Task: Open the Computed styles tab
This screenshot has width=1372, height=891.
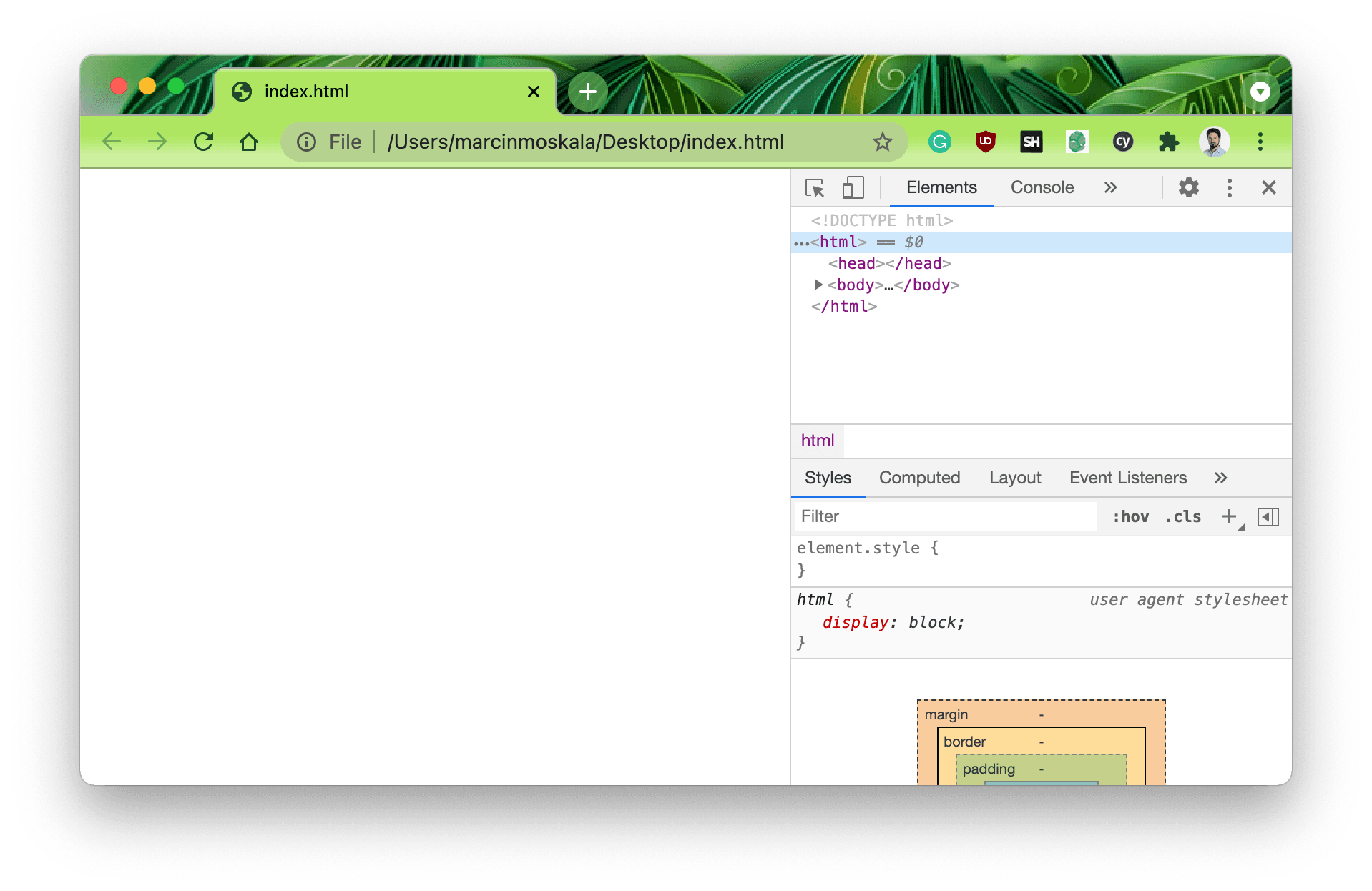Action: [919, 478]
